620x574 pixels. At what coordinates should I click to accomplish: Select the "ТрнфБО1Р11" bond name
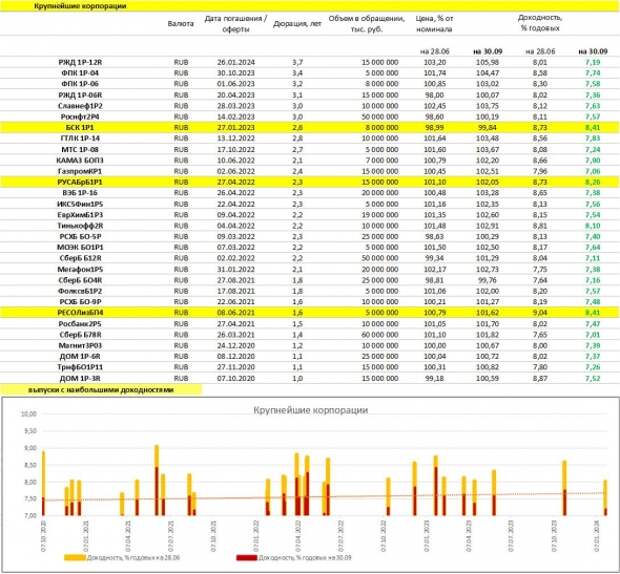coord(80,367)
